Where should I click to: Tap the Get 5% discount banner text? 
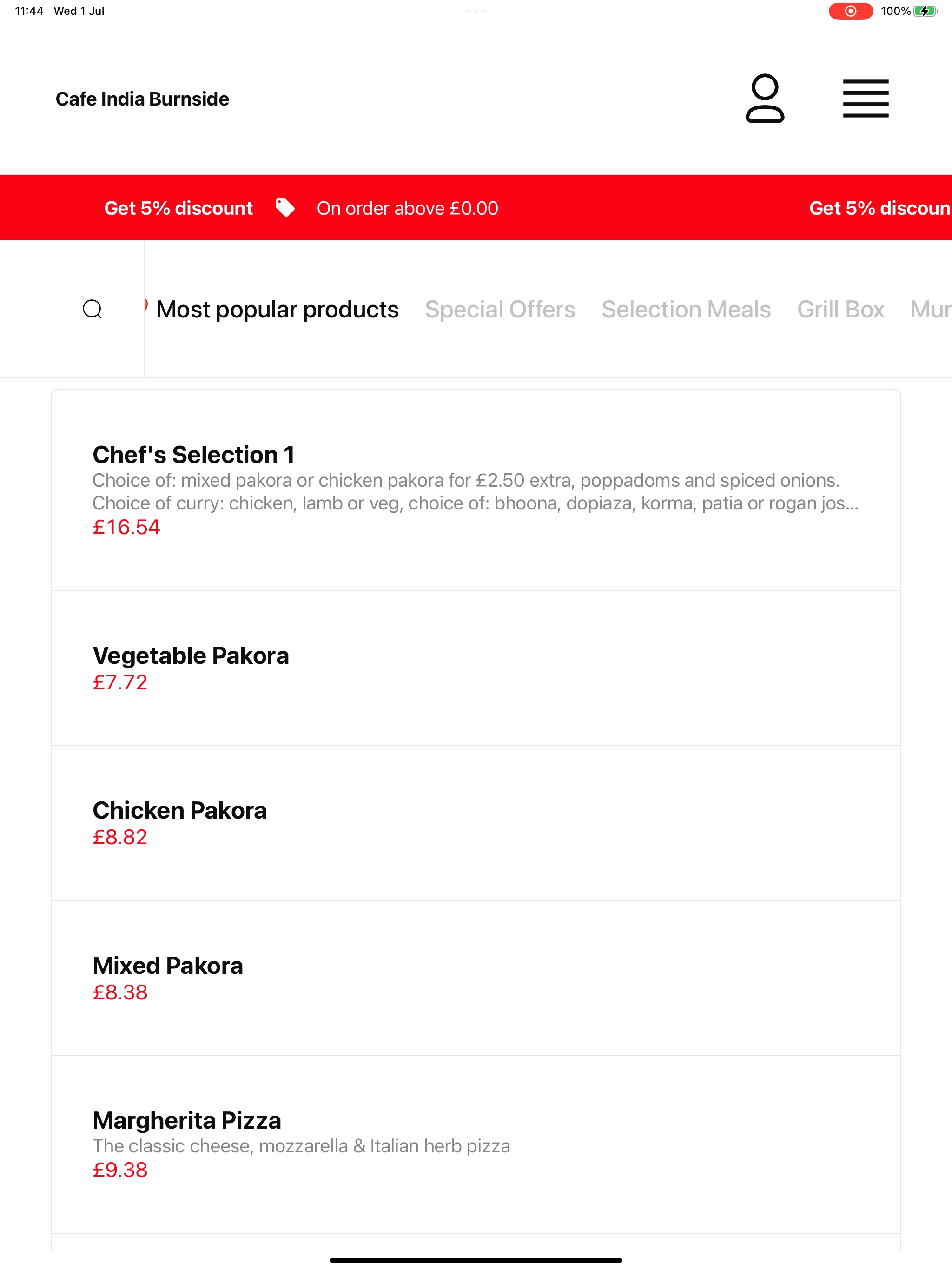point(178,208)
